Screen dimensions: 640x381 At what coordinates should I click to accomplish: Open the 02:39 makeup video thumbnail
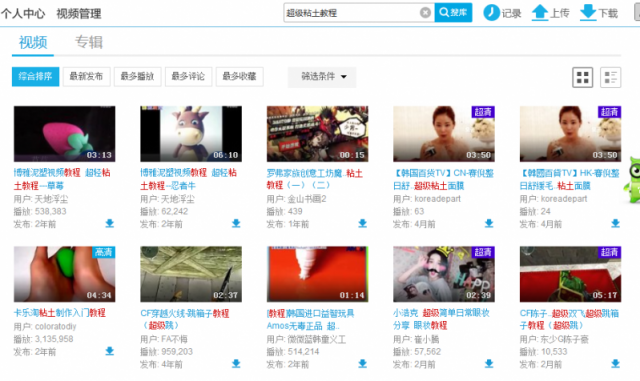[444, 274]
